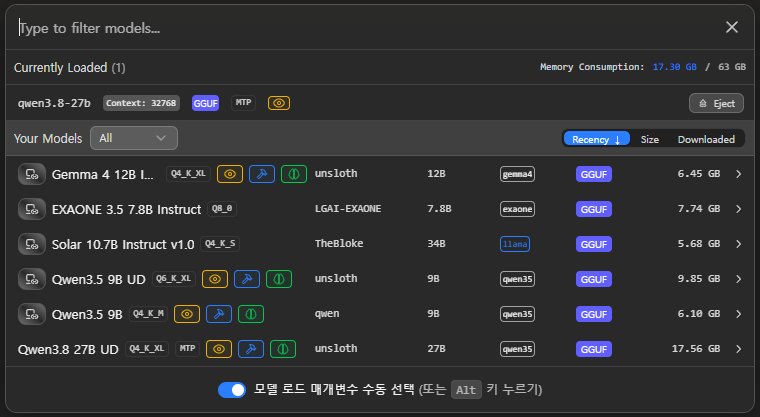Click the loaded model name qwen3.8-27b
The height and width of the screenshot is (417, 760).
54,103
